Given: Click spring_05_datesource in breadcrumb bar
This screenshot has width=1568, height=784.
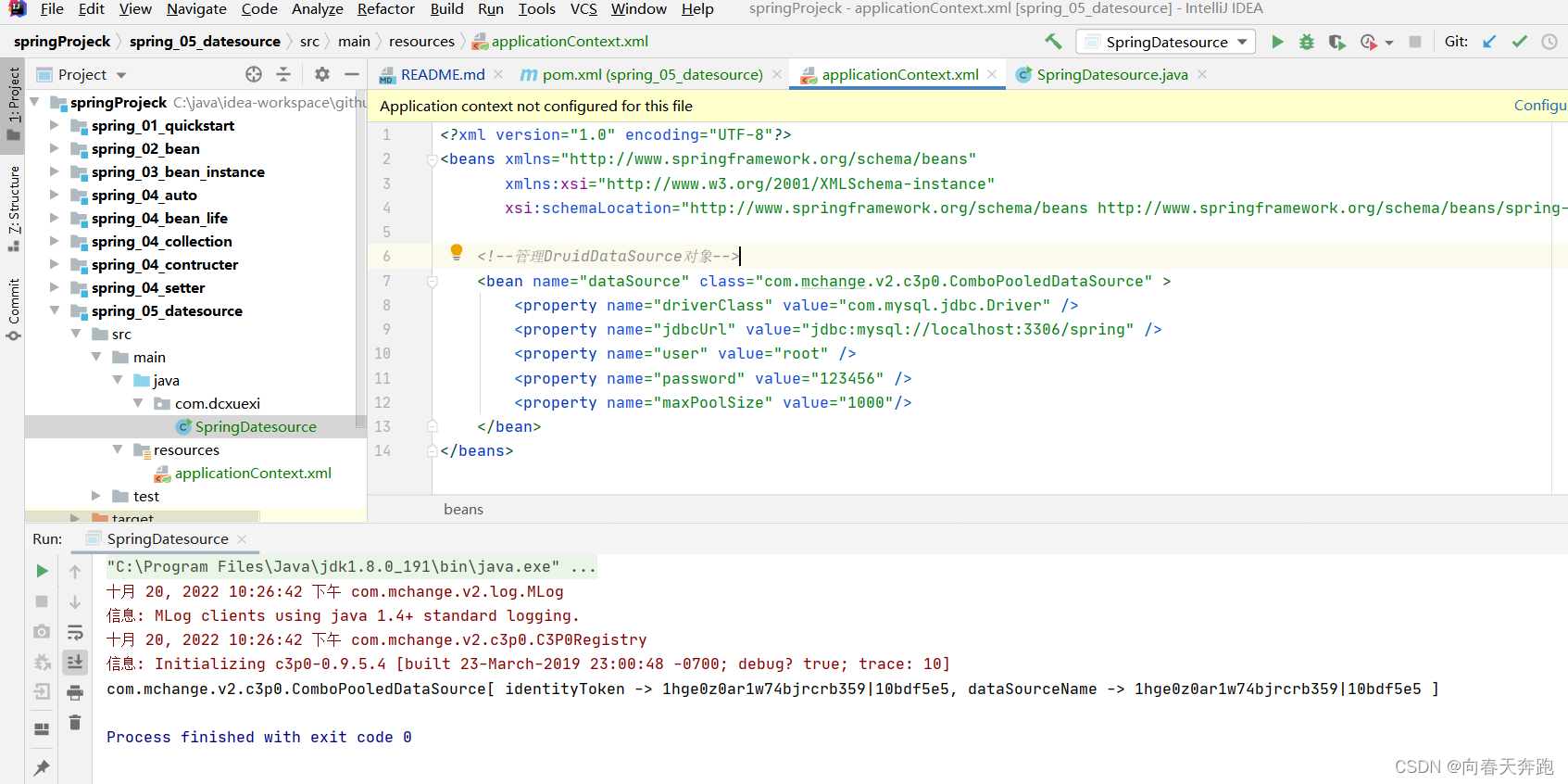Looking at the screenshot, I should tap(205, 42).
